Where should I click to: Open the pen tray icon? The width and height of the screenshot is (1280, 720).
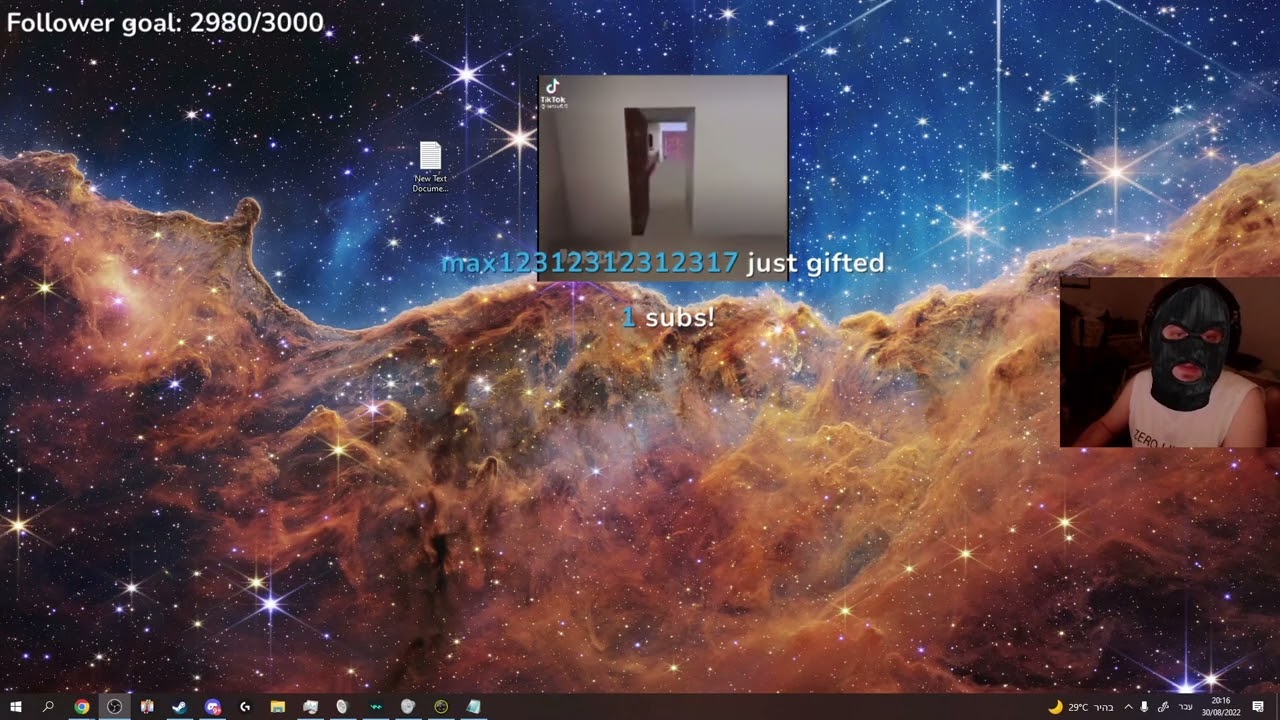(x=1163, y=707)
